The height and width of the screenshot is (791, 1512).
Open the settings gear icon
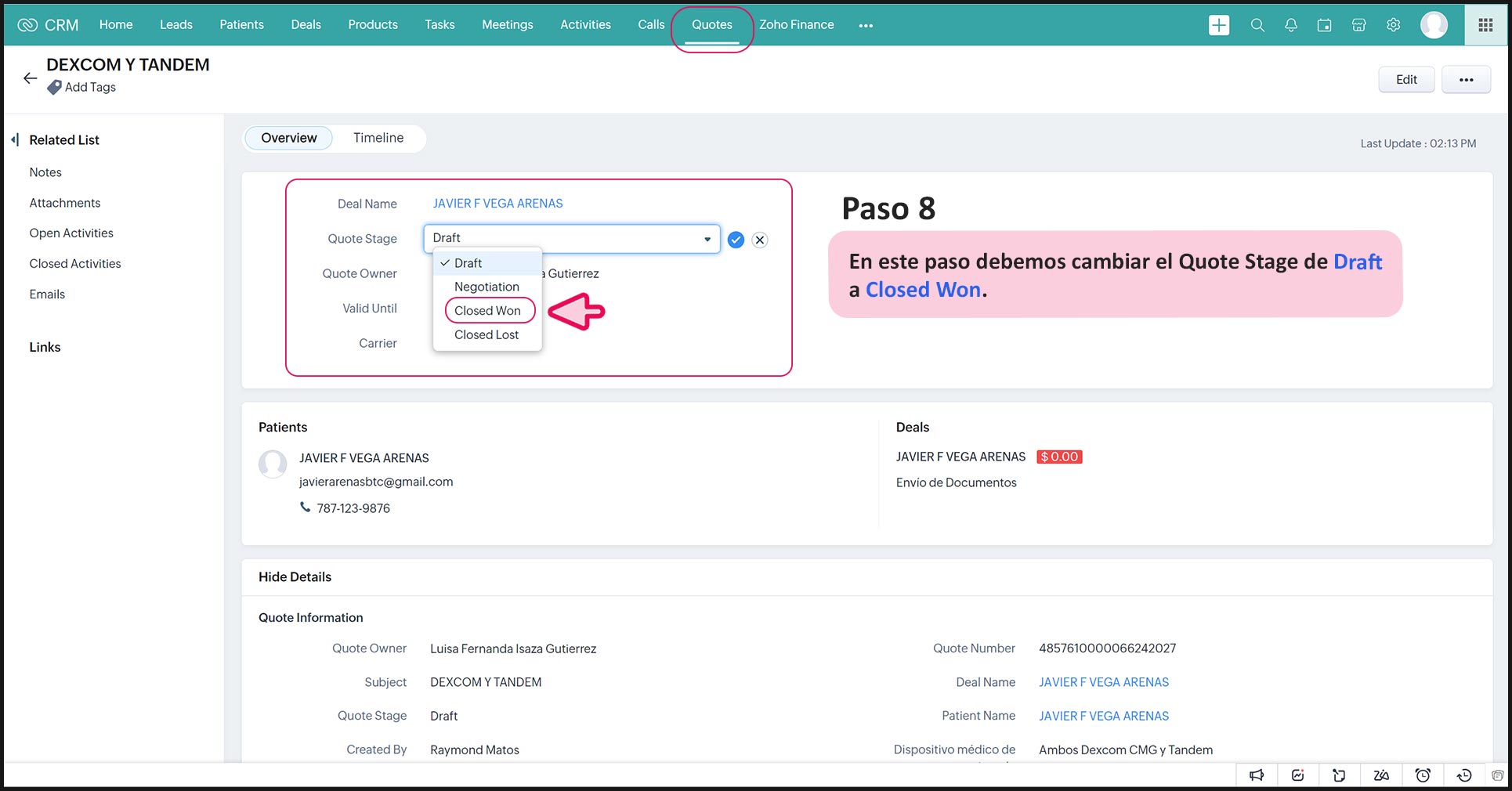coord(1393,25)
